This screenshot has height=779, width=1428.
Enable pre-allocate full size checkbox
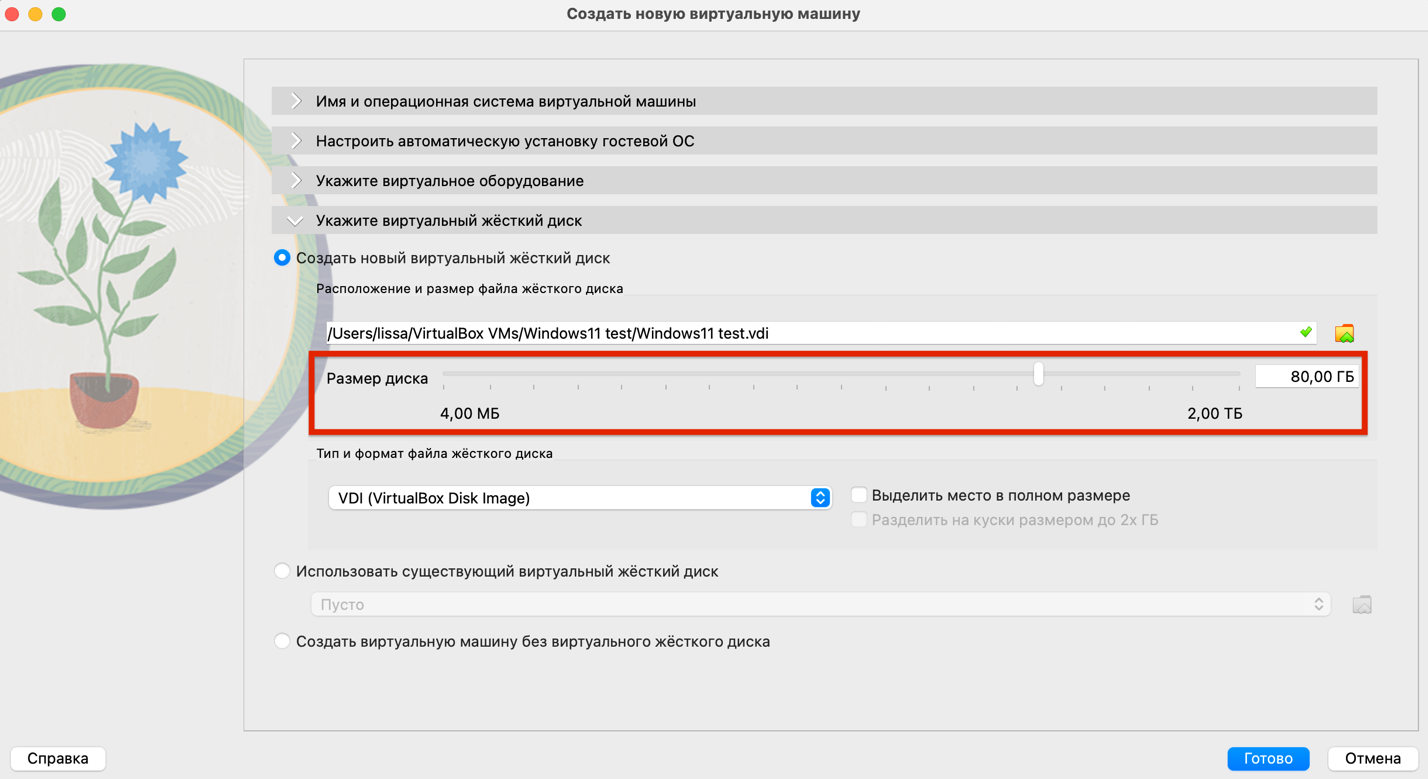(x=859, y=495)
